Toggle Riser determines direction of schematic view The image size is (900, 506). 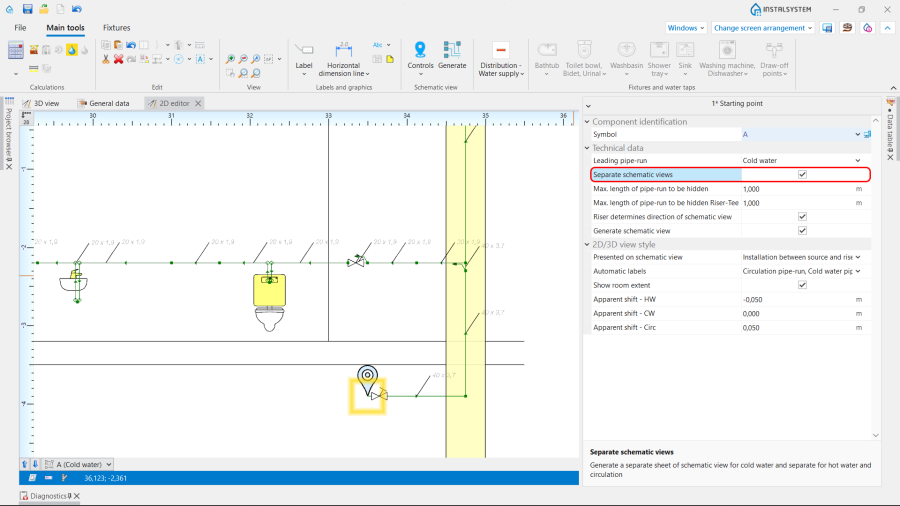802,216
